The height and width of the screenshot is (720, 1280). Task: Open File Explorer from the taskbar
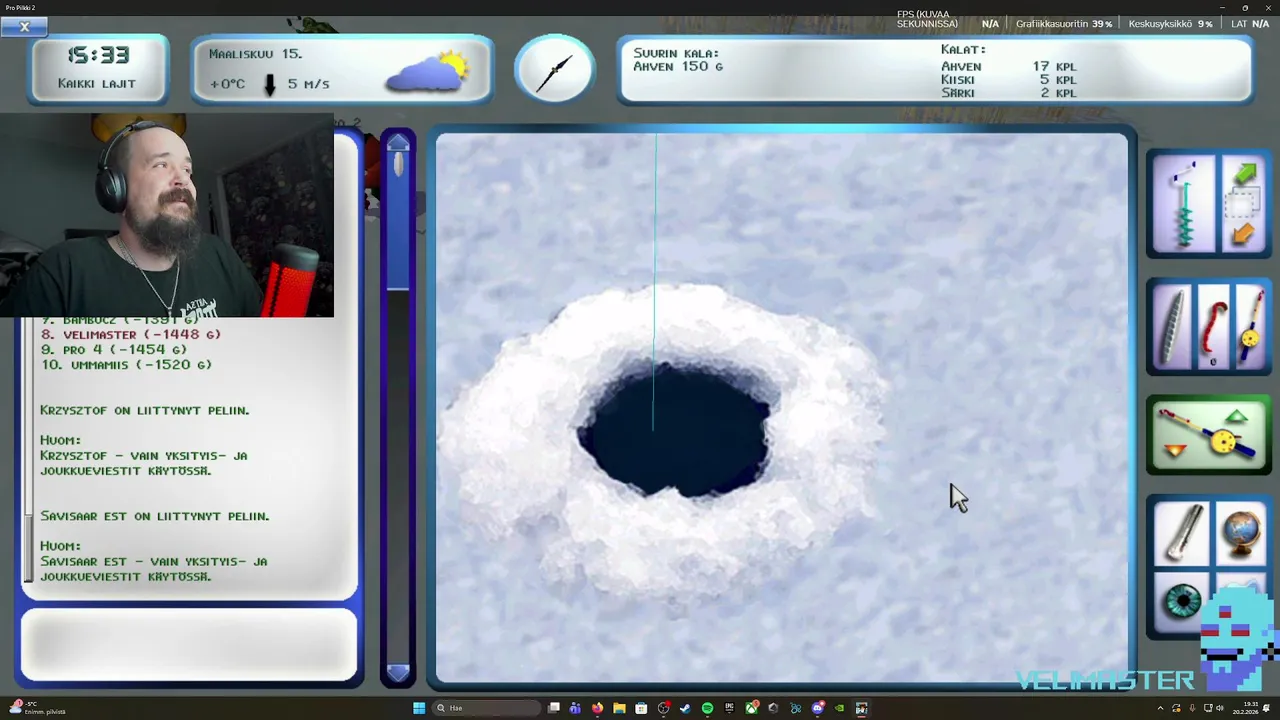(619, 708)
